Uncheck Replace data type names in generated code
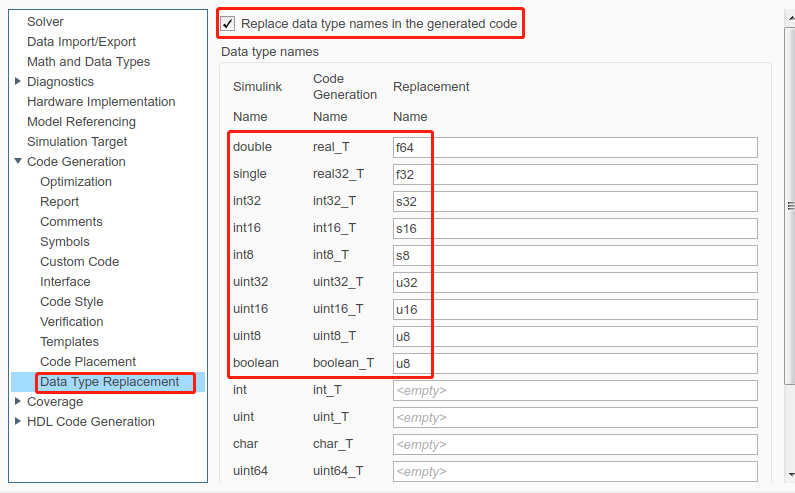This screenshot has width=795, height=493. [228, 24]
